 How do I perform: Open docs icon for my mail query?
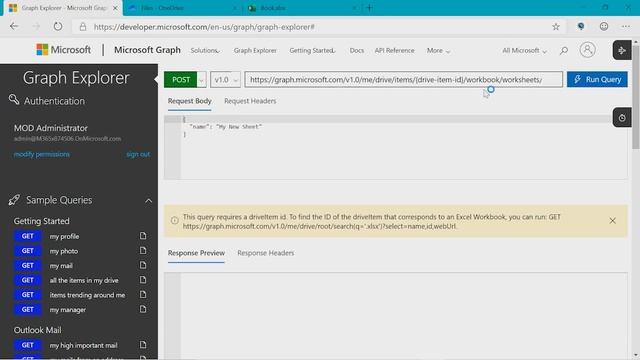pyautogui.click(x=143, y=265)
